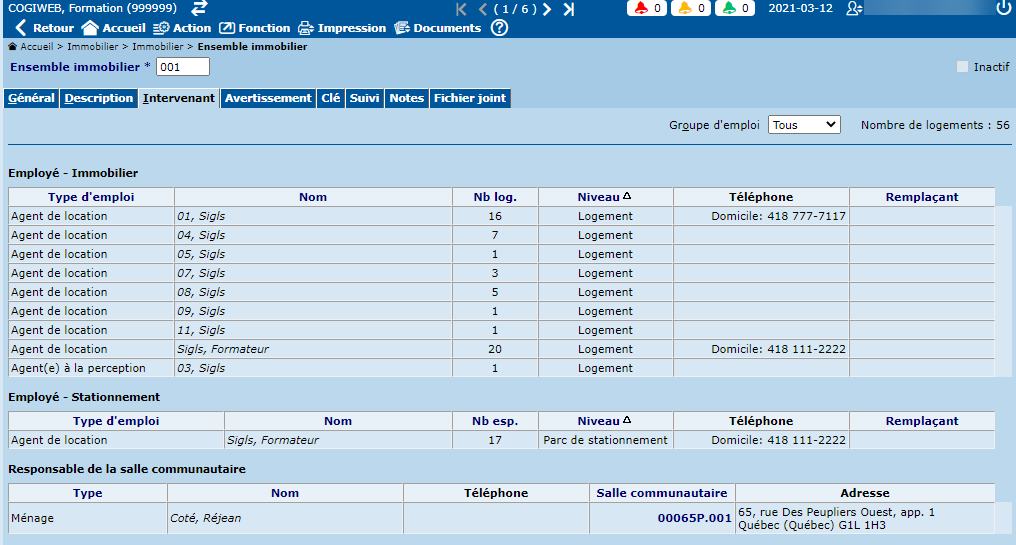The height and width of the screenshot is (545, 1016).
Task: Open the Groupe d'emploi dropdown
Action: [804, 125]
